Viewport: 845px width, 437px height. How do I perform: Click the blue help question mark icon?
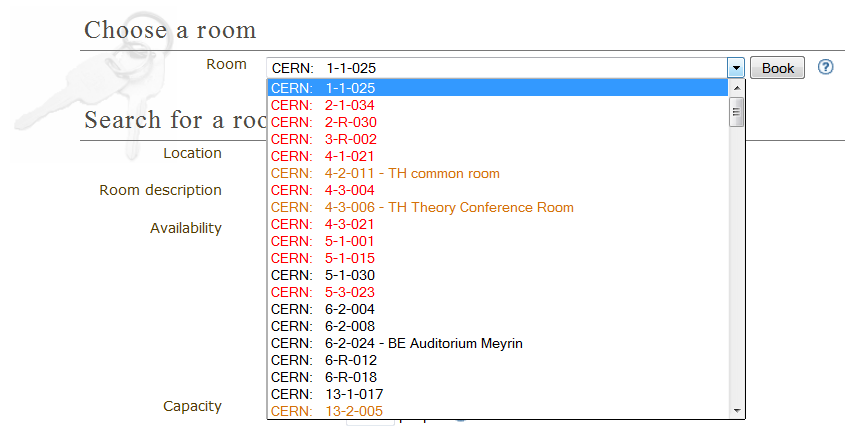coord(825,67)
